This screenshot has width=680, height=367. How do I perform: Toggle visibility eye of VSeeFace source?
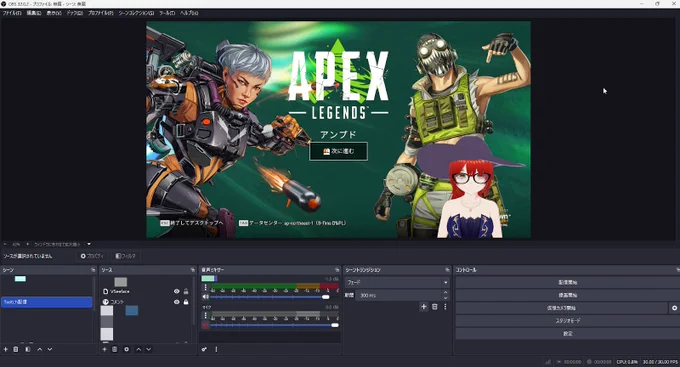(177, 292)
